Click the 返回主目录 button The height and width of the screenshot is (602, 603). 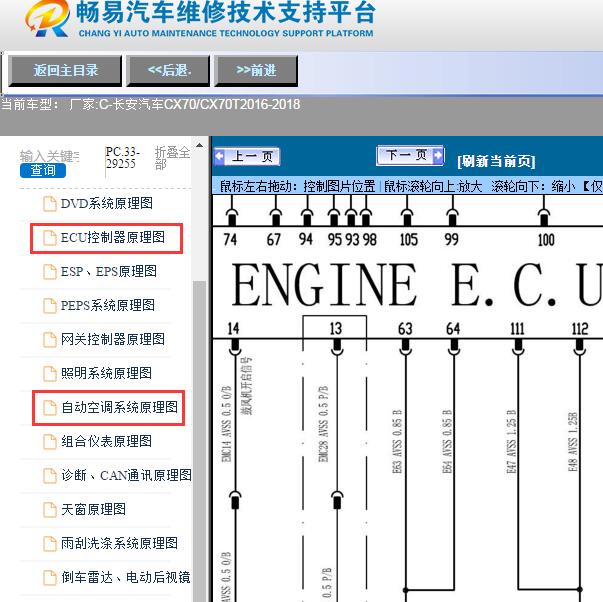(65, 70)
